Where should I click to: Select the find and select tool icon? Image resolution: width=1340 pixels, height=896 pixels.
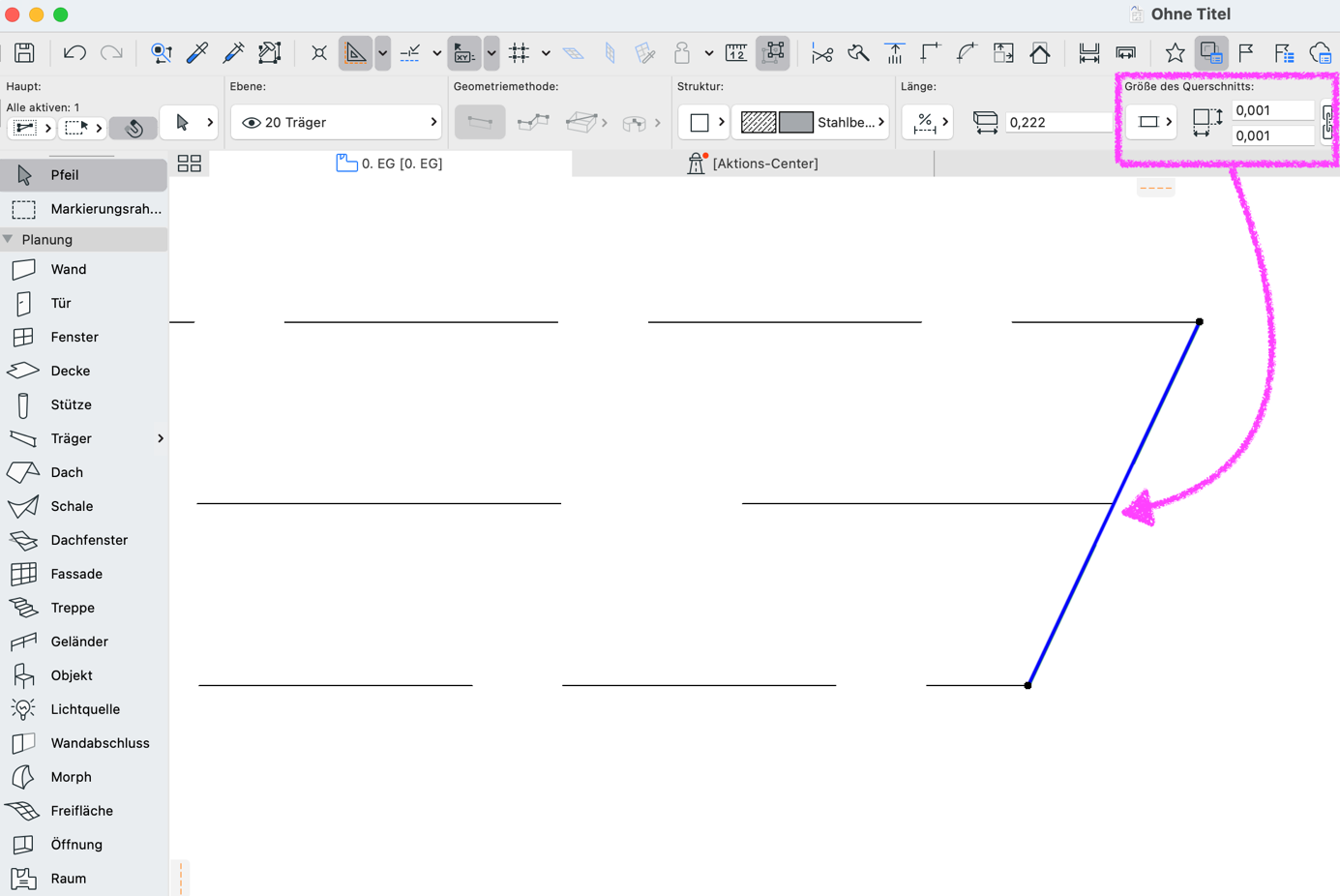coord(161,52)
